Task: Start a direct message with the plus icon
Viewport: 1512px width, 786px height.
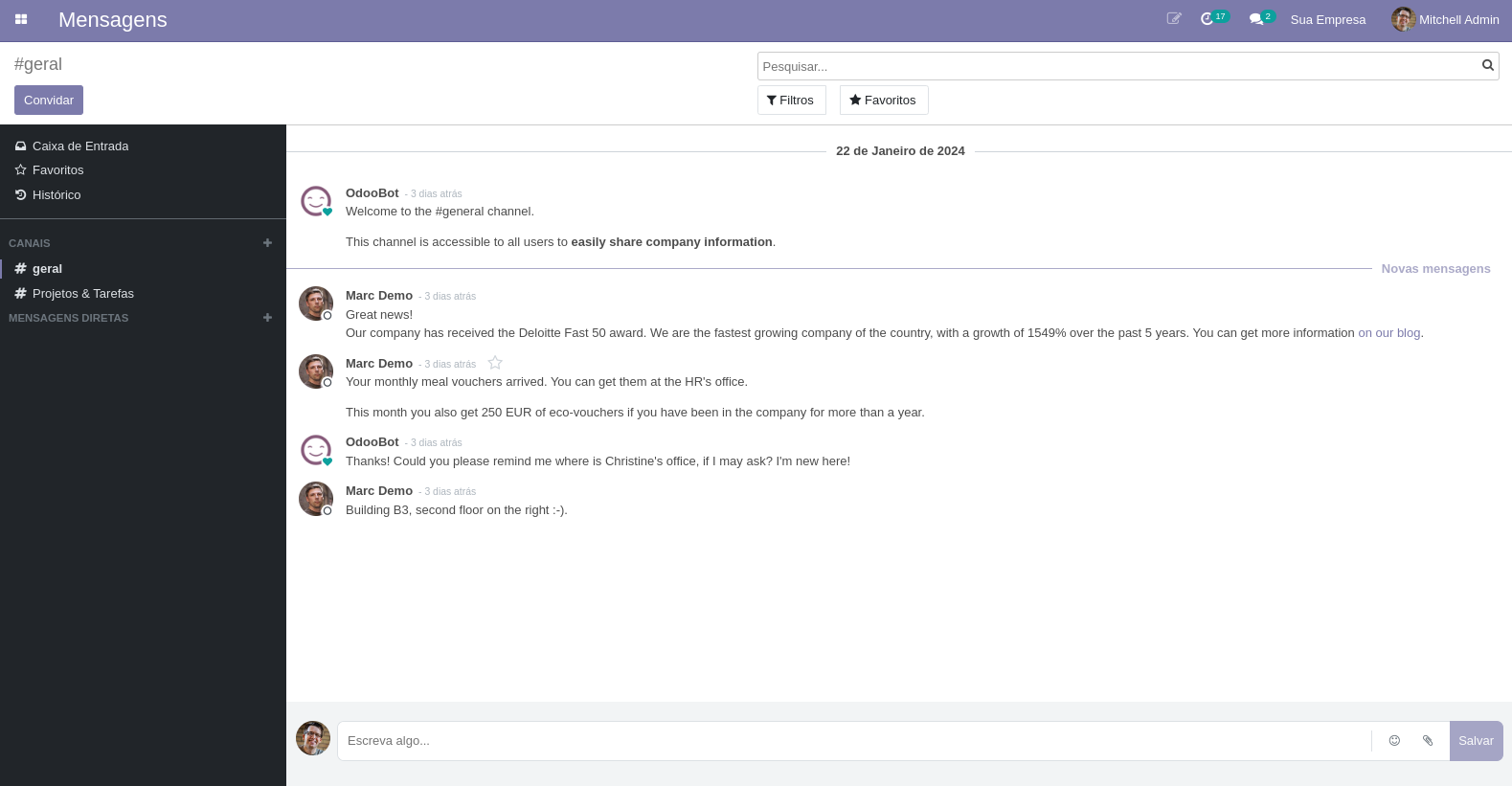Action: click(x=267, y=318)
